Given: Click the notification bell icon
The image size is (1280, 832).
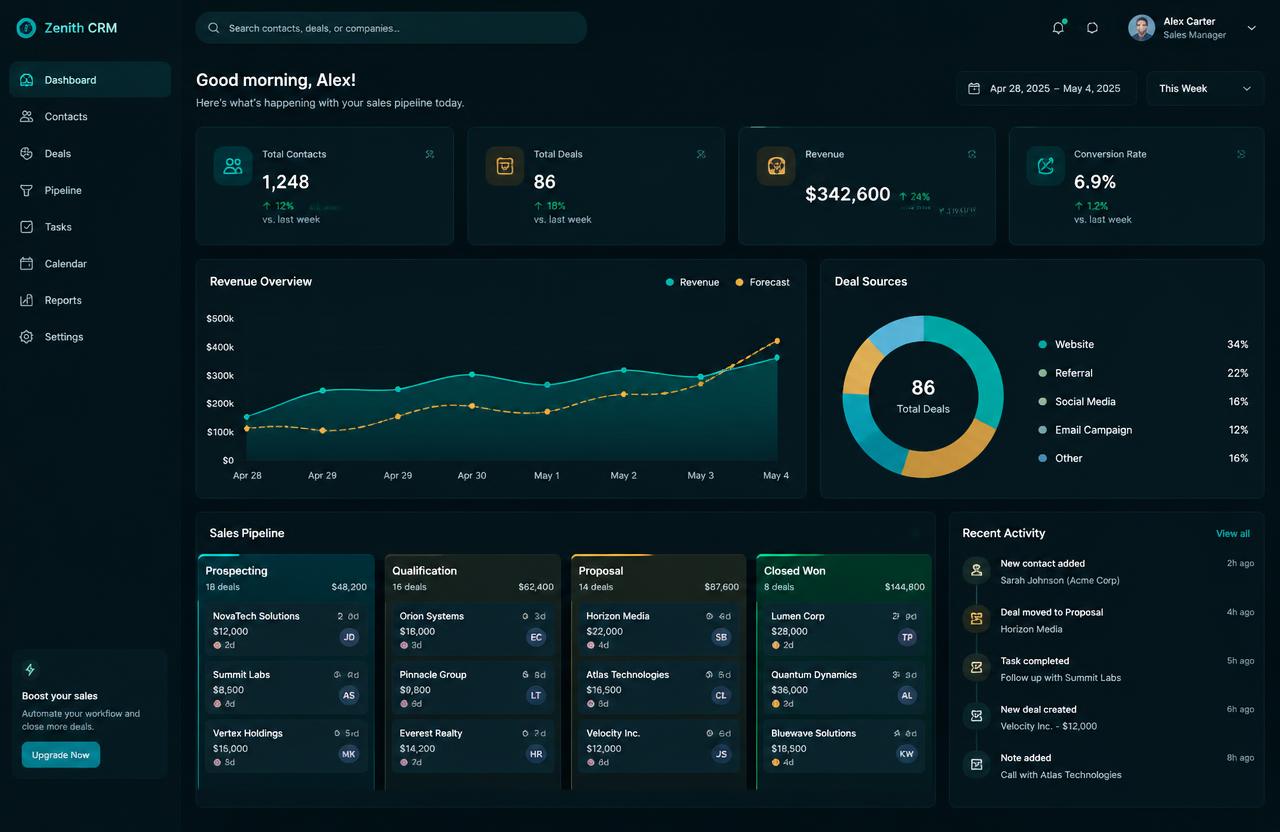Looking at the screenshot, I should point(1058,28).
